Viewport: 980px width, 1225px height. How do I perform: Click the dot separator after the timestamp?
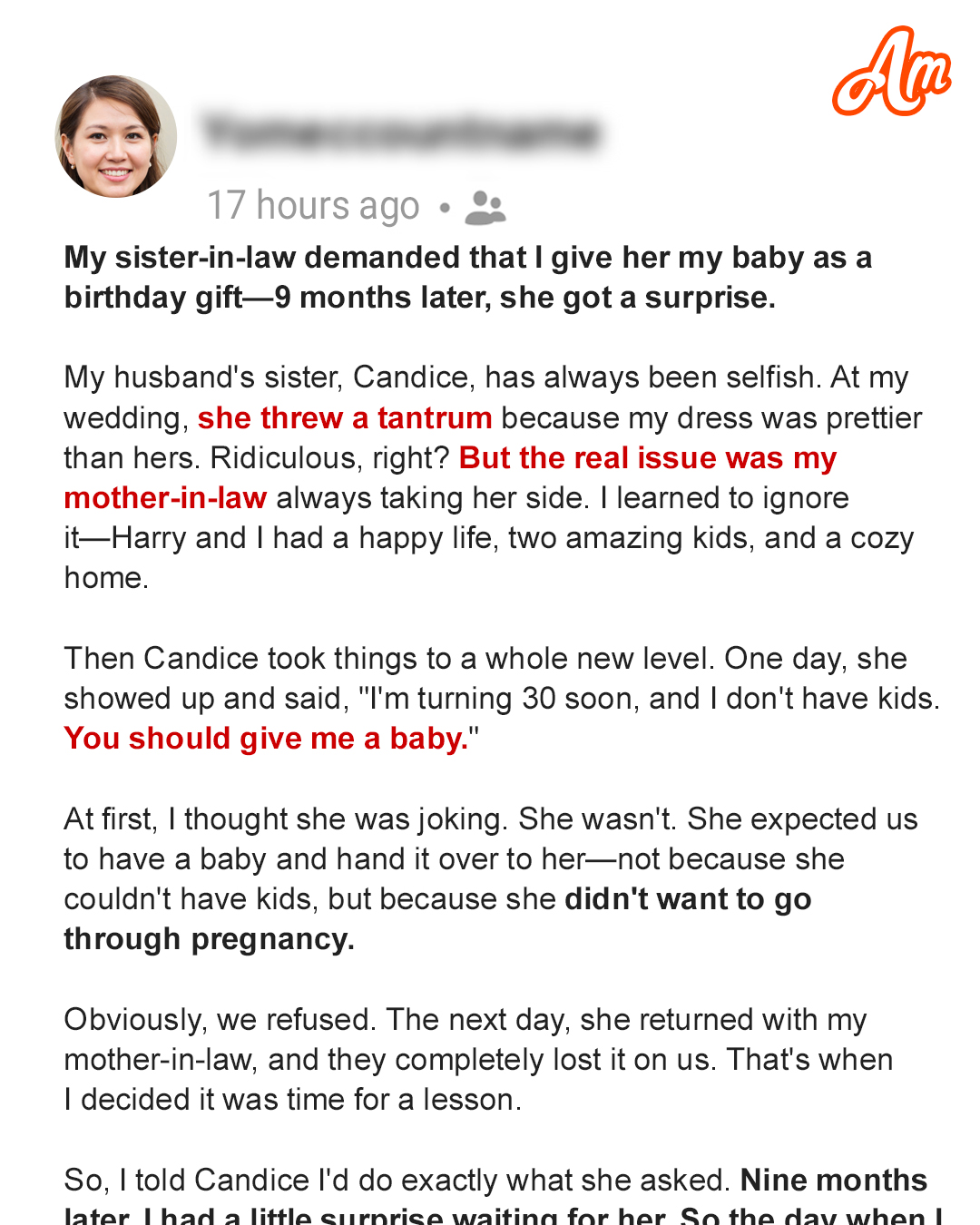445,208
